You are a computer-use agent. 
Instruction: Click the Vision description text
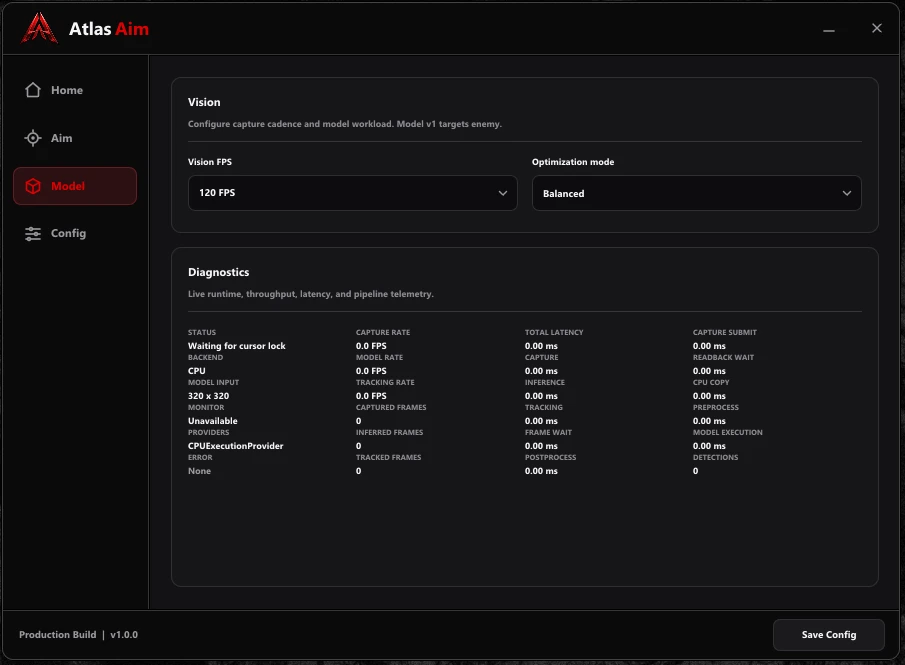345,124
